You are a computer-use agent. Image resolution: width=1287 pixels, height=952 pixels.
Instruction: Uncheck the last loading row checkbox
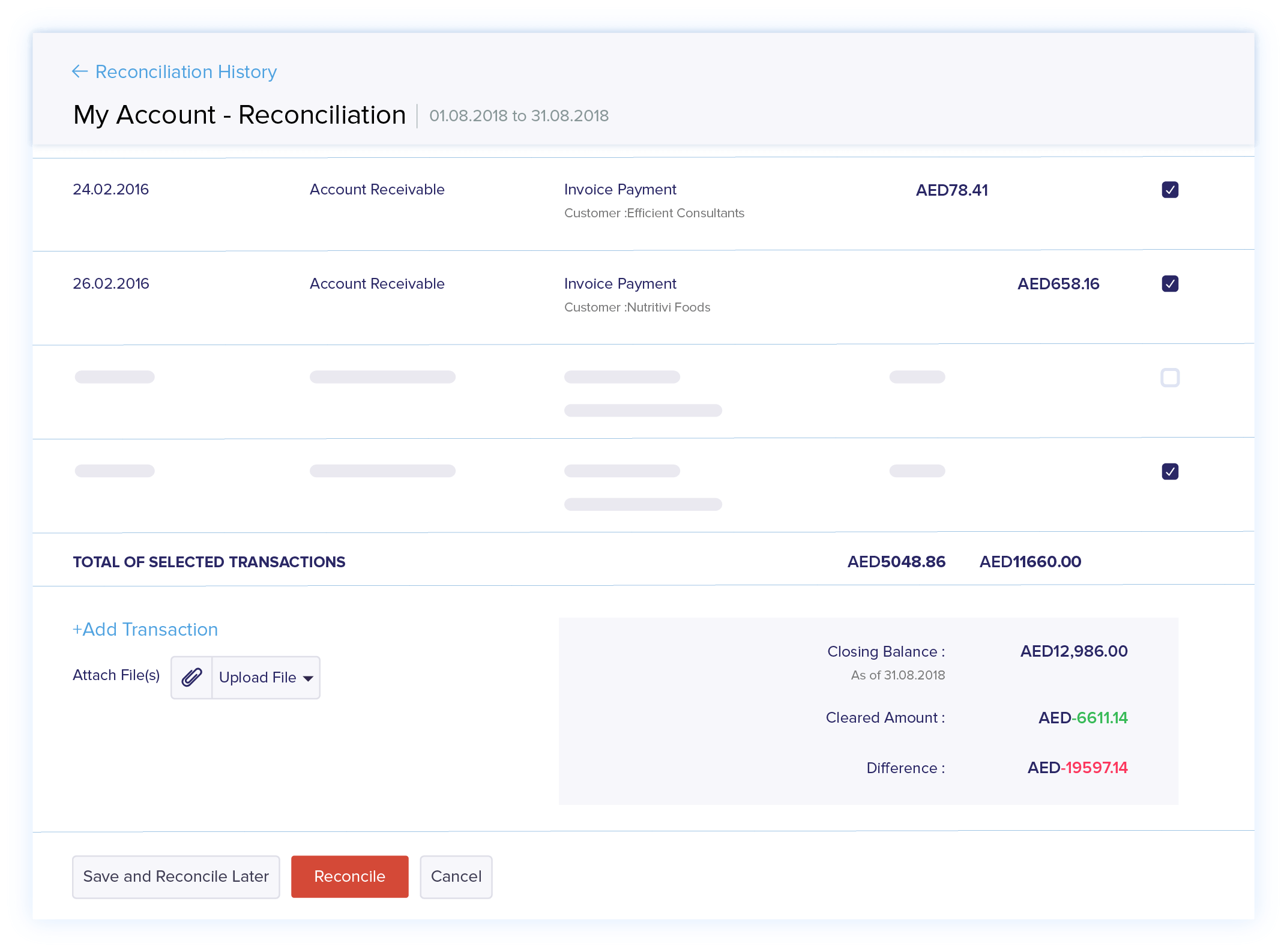1169,471
